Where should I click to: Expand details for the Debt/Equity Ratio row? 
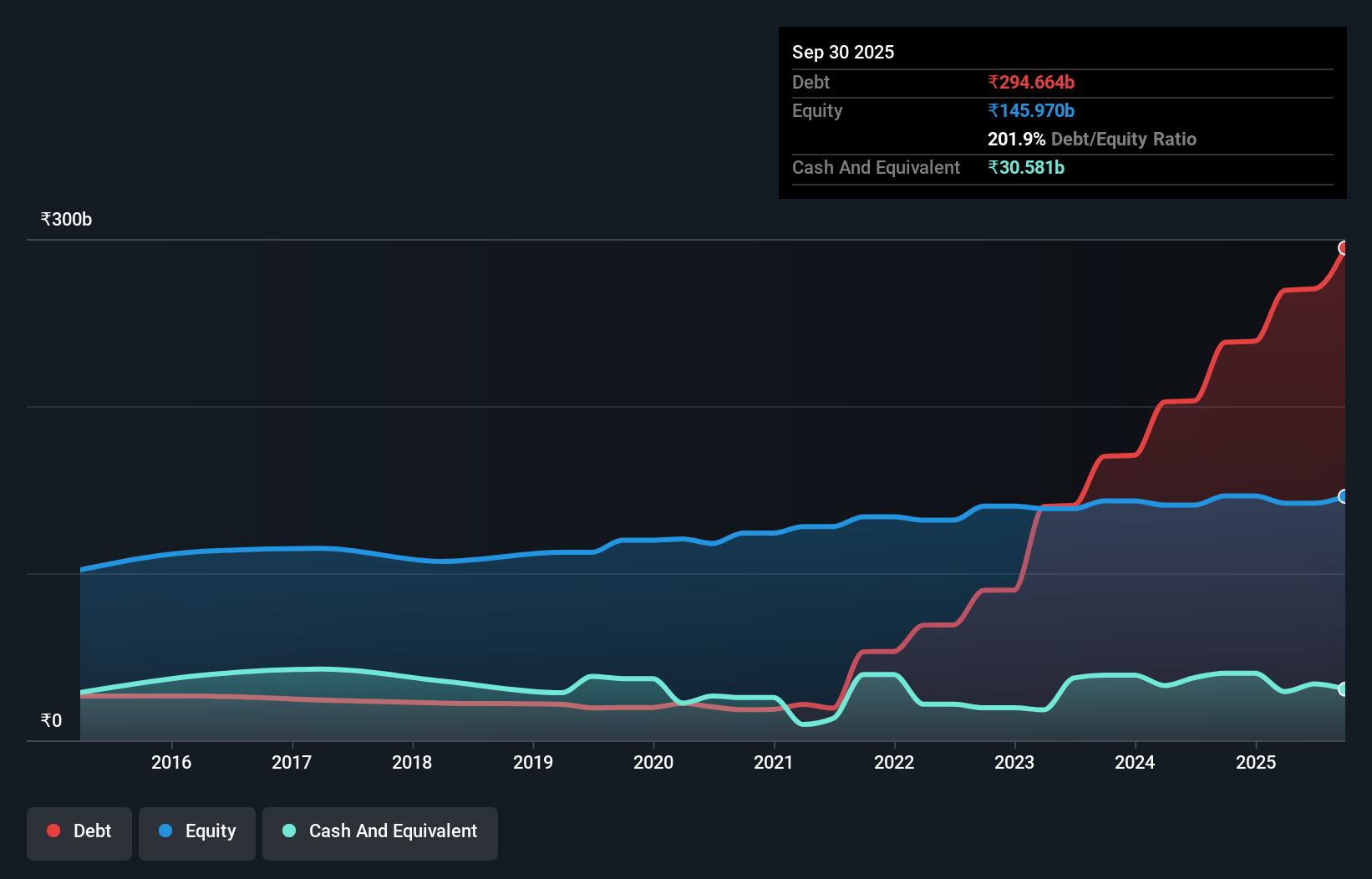[x=1092, y=139]
